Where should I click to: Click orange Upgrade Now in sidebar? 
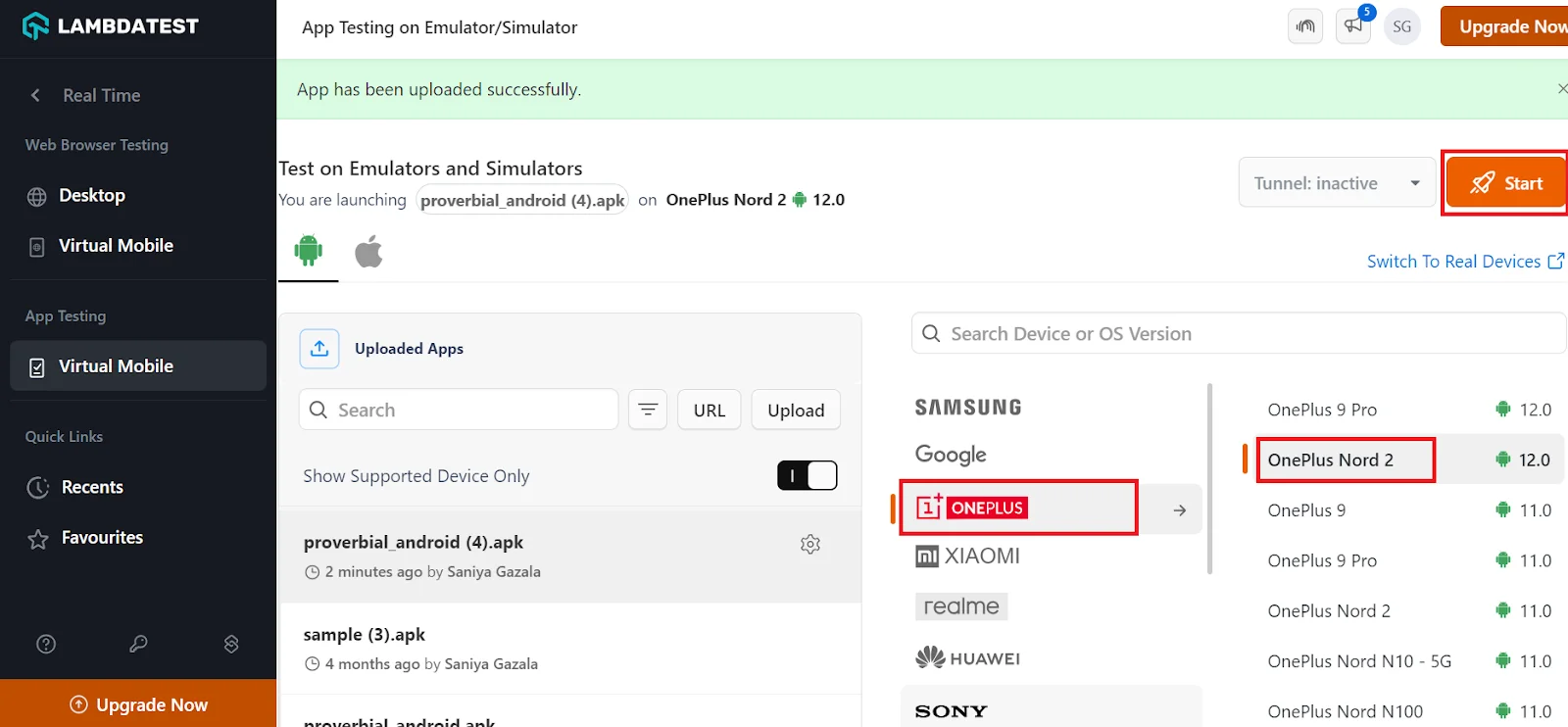pyautogui.click(x=138, y=704)
